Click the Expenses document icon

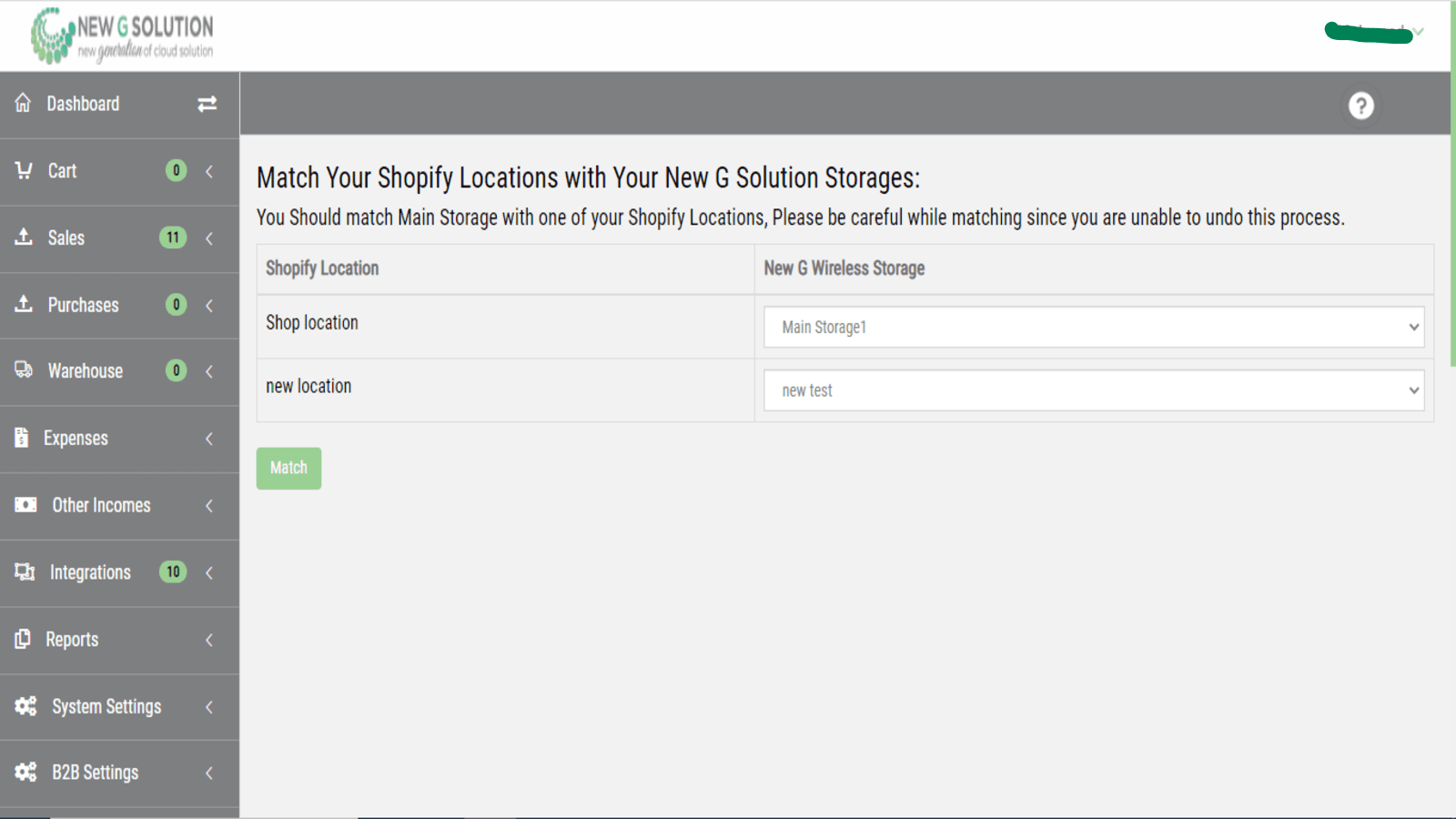(22, 438)
